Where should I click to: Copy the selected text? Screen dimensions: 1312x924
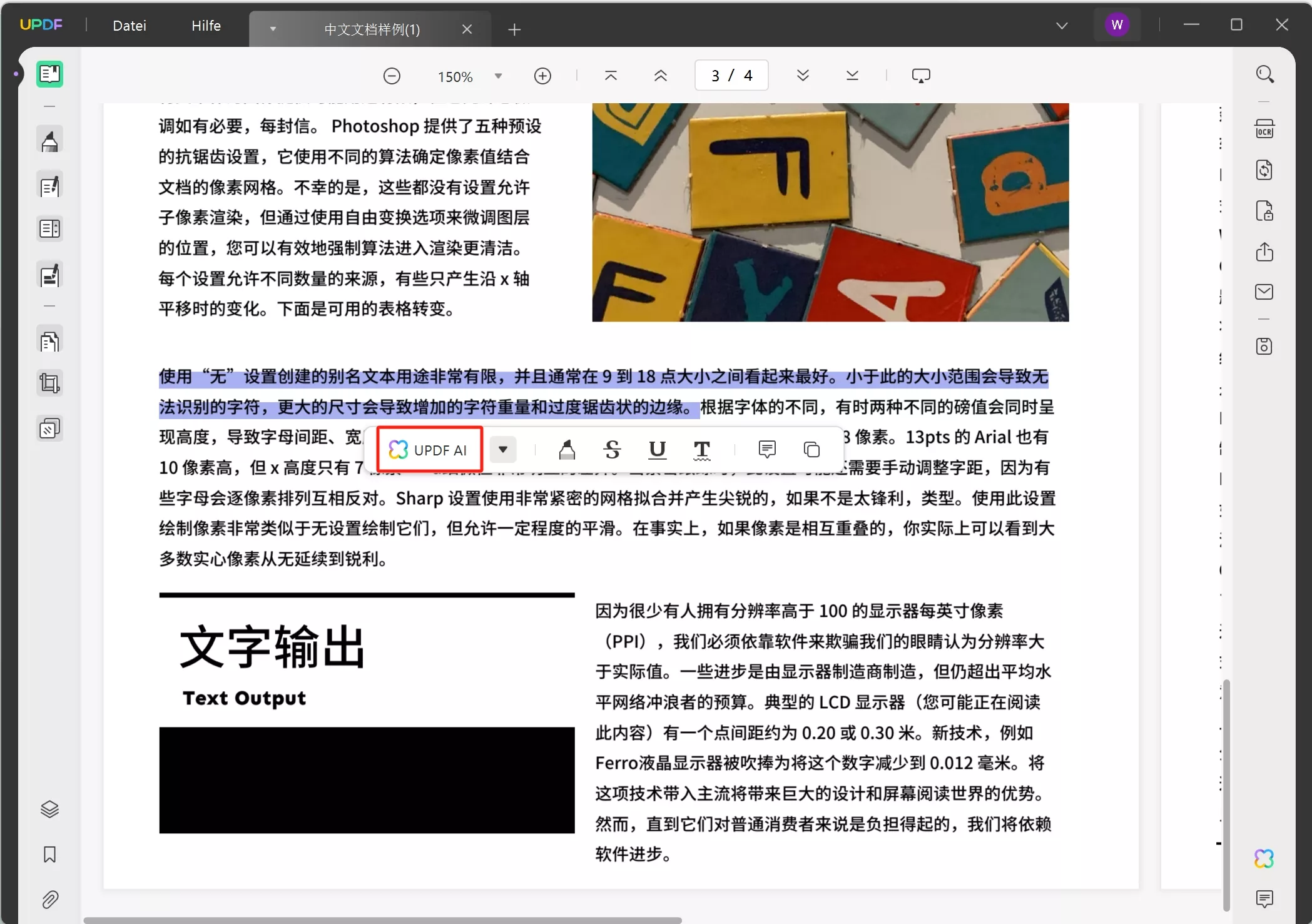coord(811,450)
